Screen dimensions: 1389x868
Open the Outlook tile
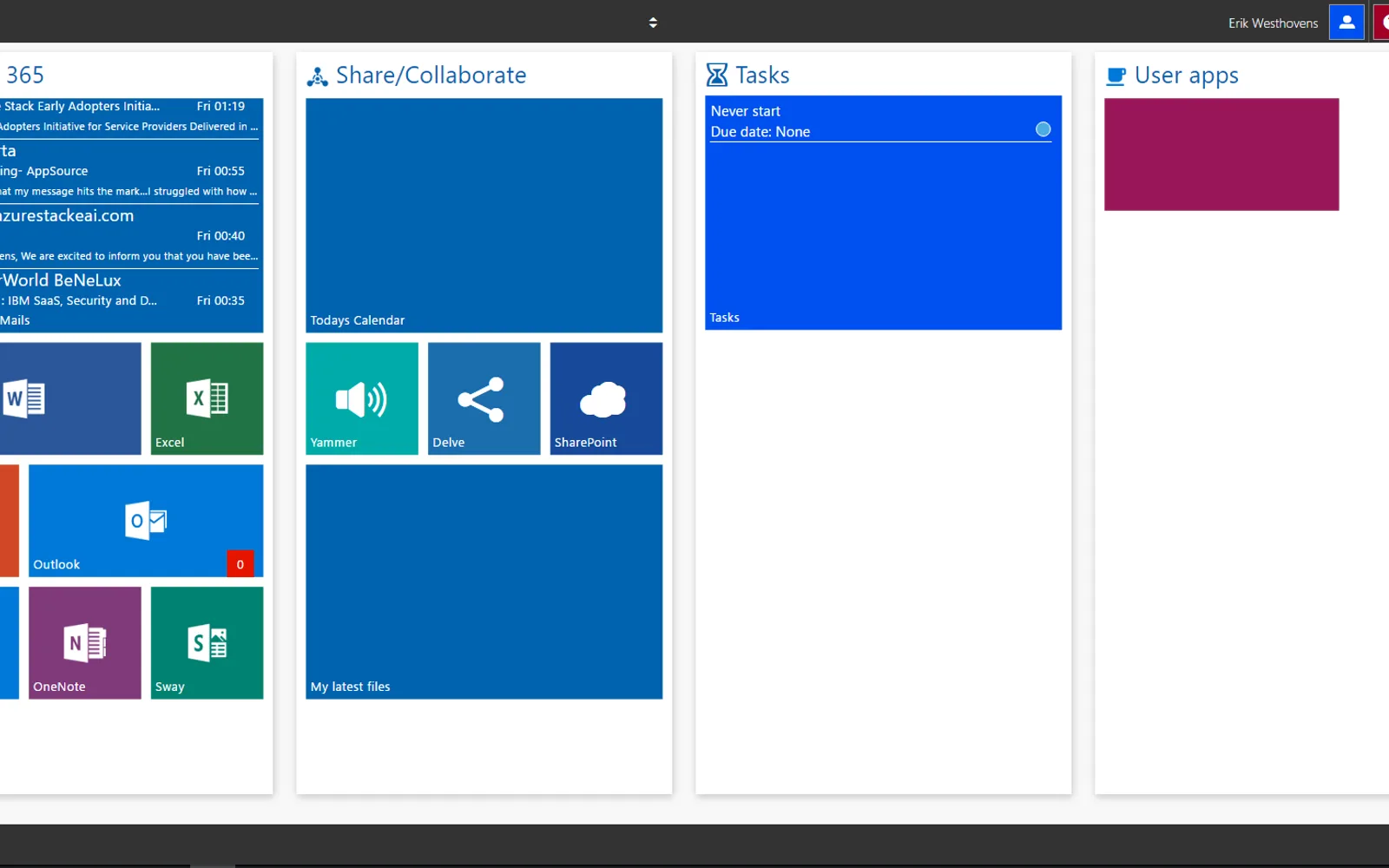(x=146, y=521)
